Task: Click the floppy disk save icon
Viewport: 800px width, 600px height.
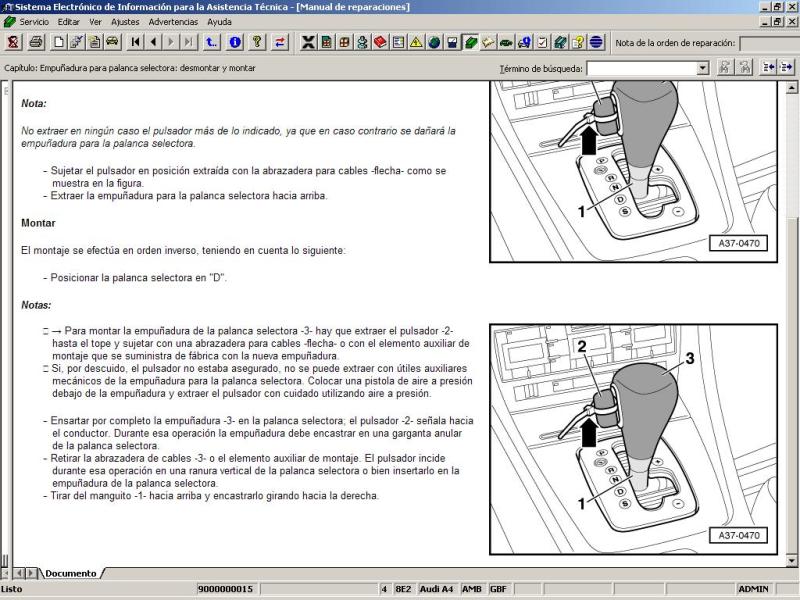Action: pos(452,42)
